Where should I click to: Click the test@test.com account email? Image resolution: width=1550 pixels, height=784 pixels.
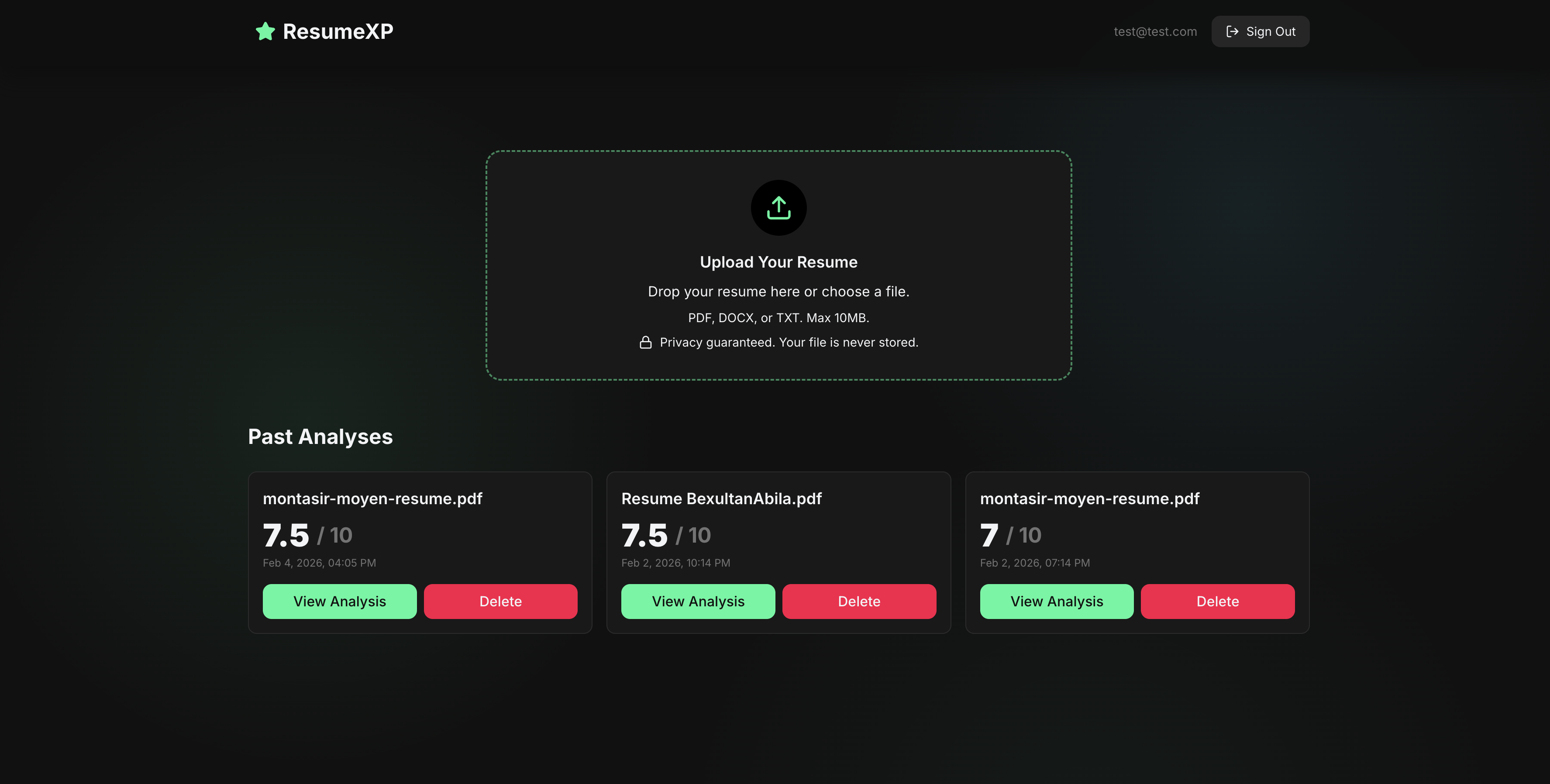click(1155, 31)
